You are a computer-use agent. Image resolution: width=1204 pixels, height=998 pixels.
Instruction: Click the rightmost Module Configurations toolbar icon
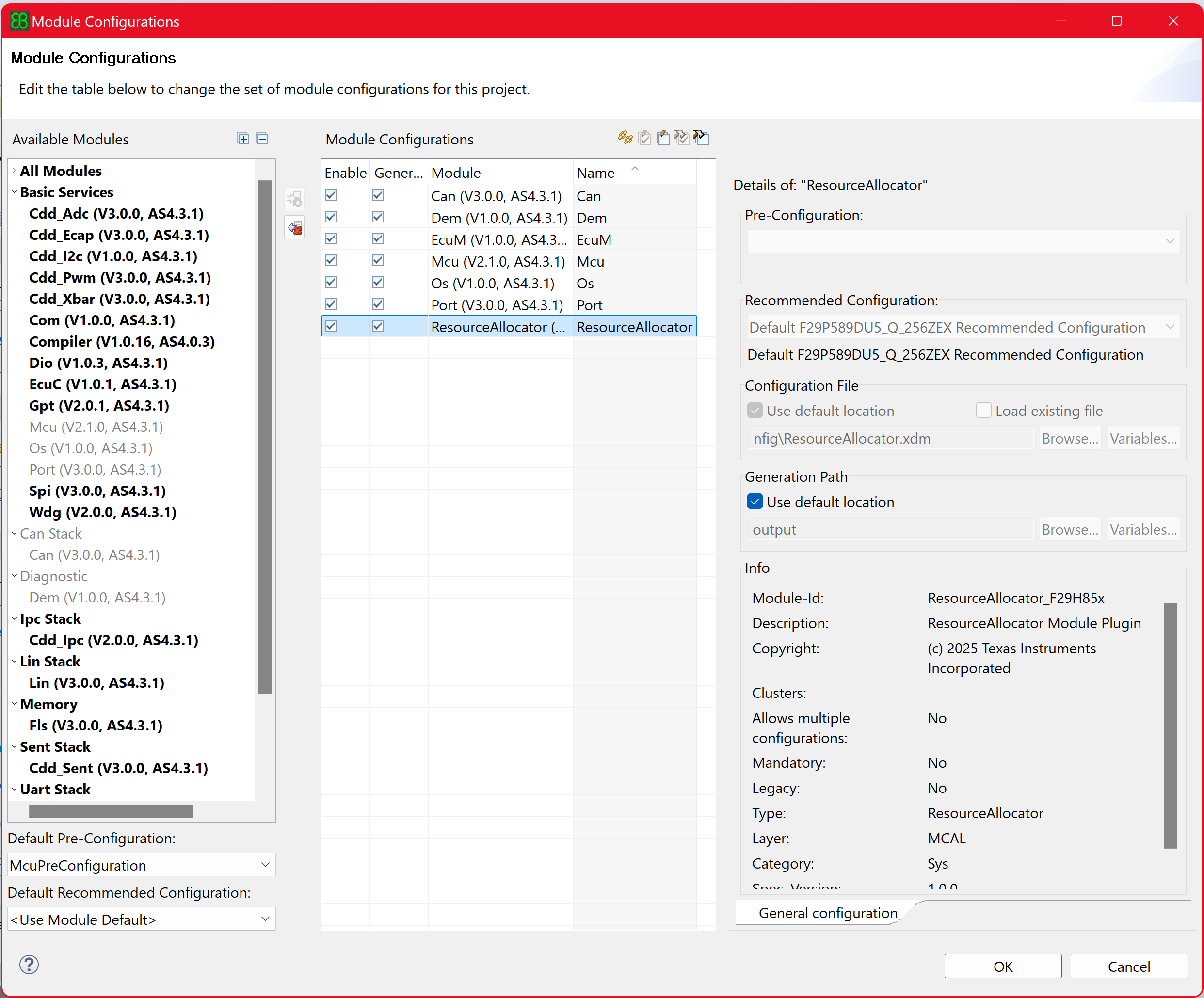[x=701, y=138]
